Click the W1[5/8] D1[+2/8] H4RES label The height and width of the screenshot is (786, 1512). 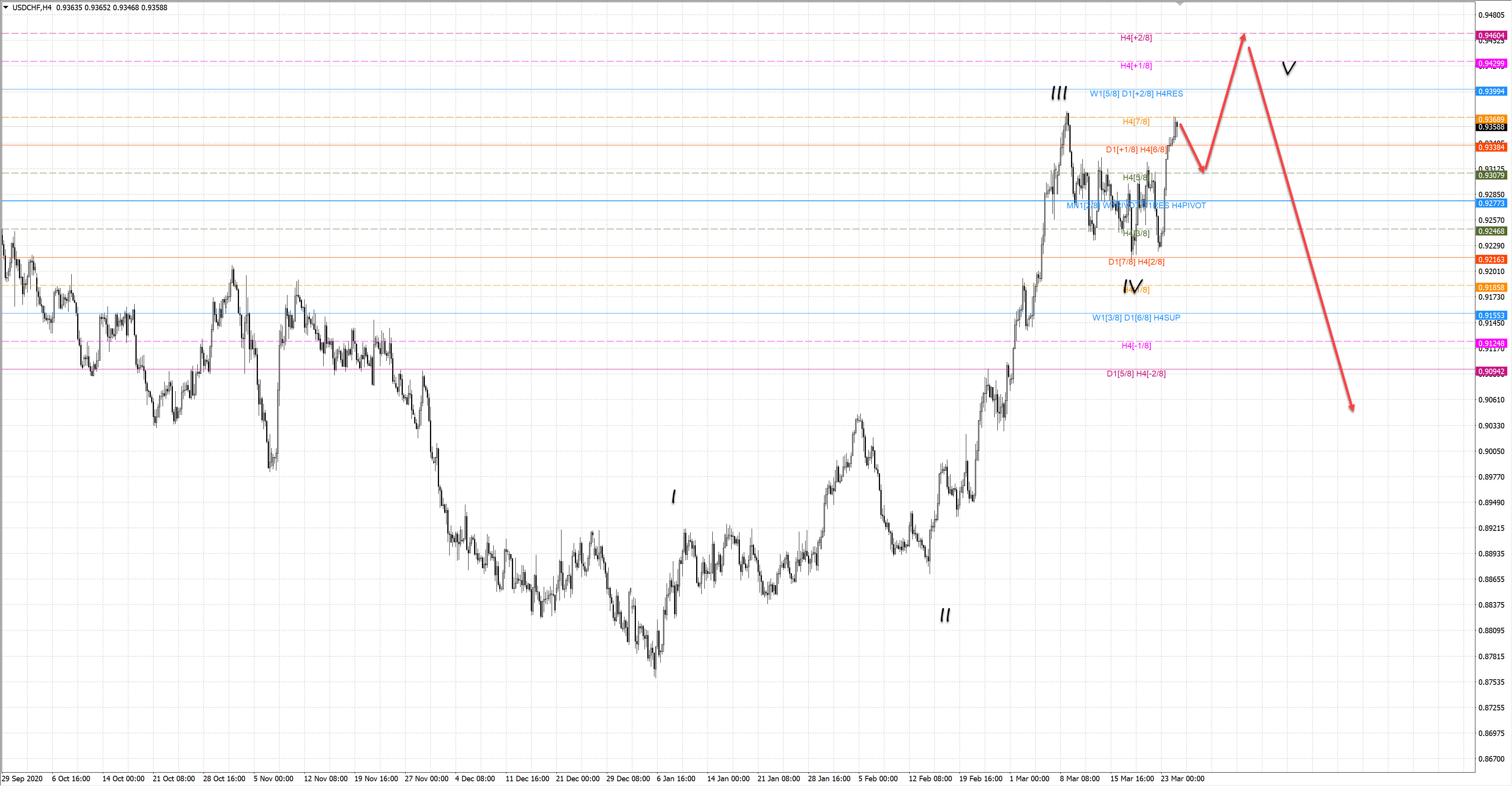click(1136, 93)
